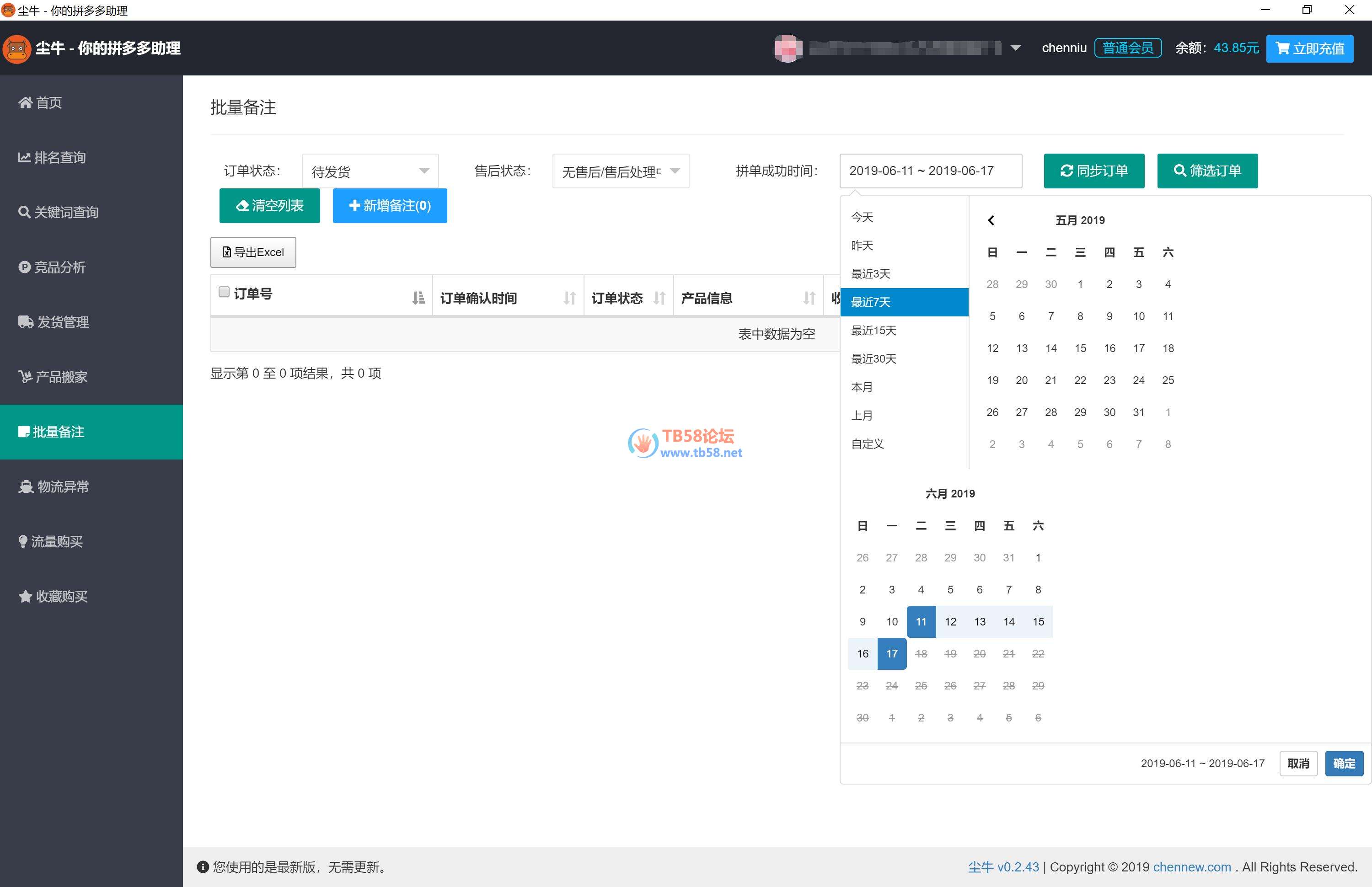Open 物流异常 in sidebar
This screenshot has height=887, width=1372.
91,486
